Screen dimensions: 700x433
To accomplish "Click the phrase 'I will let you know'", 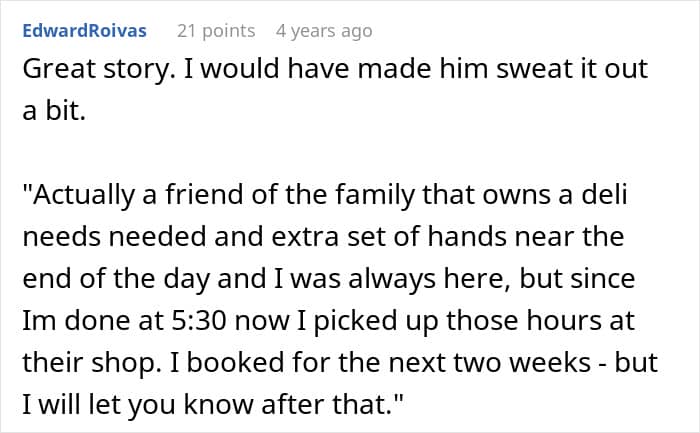I will pos(138,404).
